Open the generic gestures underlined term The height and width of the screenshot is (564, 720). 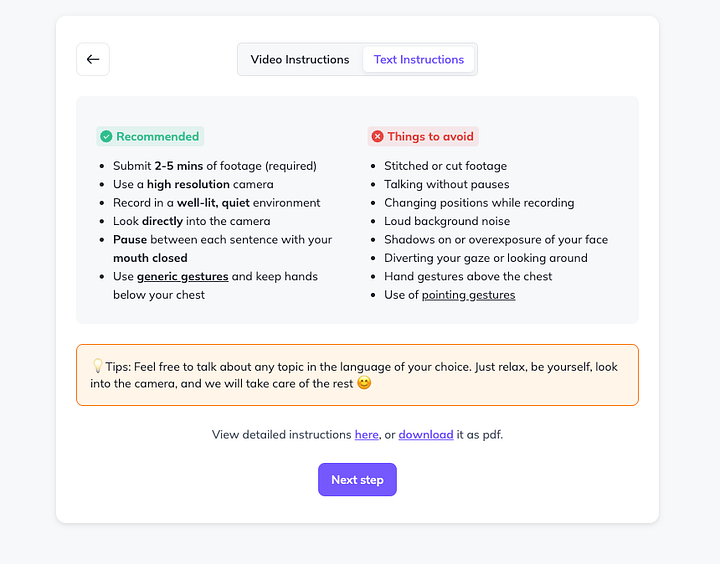tap(183, 276)
